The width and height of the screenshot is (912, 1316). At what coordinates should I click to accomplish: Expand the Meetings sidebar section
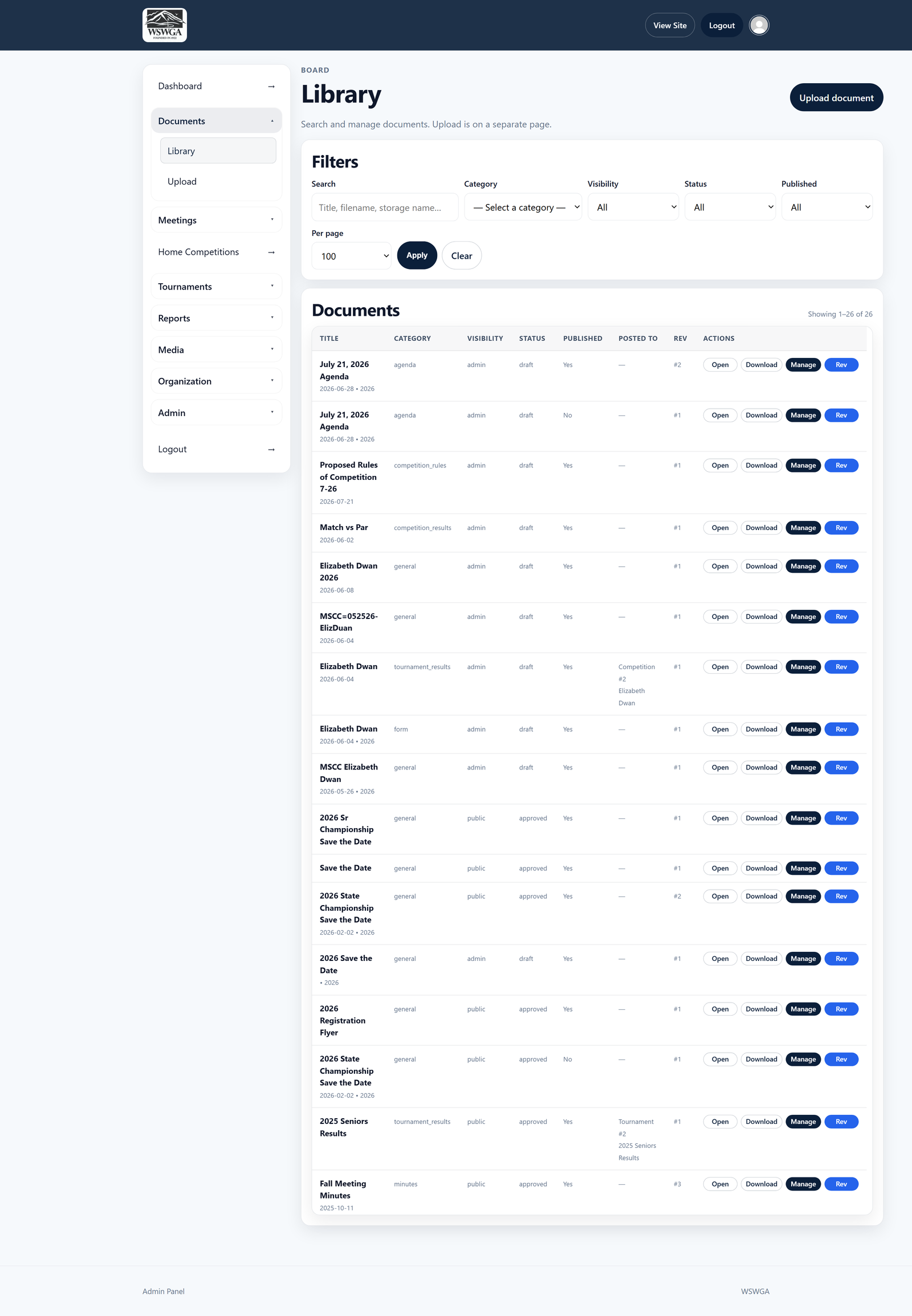216,220
